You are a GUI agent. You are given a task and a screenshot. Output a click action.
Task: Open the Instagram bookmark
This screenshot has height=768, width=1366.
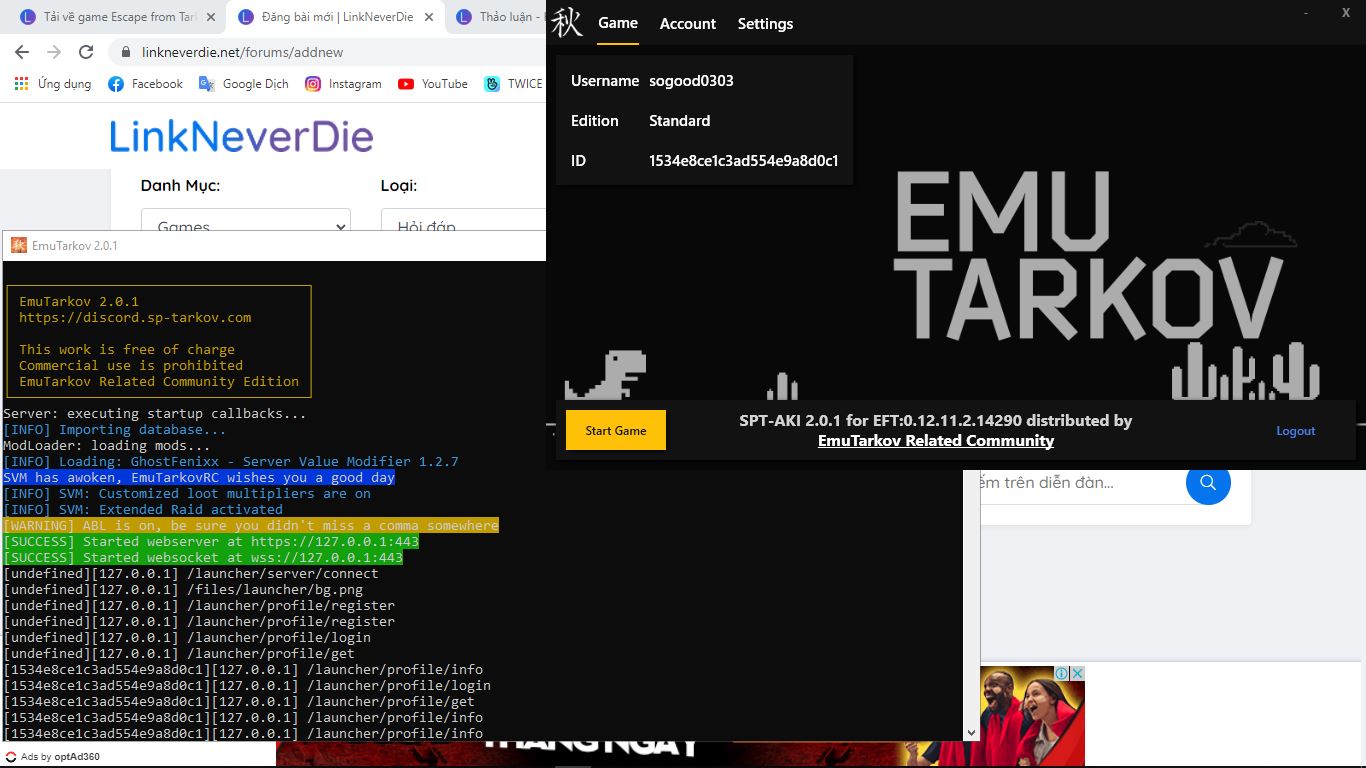(x=343, y=84)
